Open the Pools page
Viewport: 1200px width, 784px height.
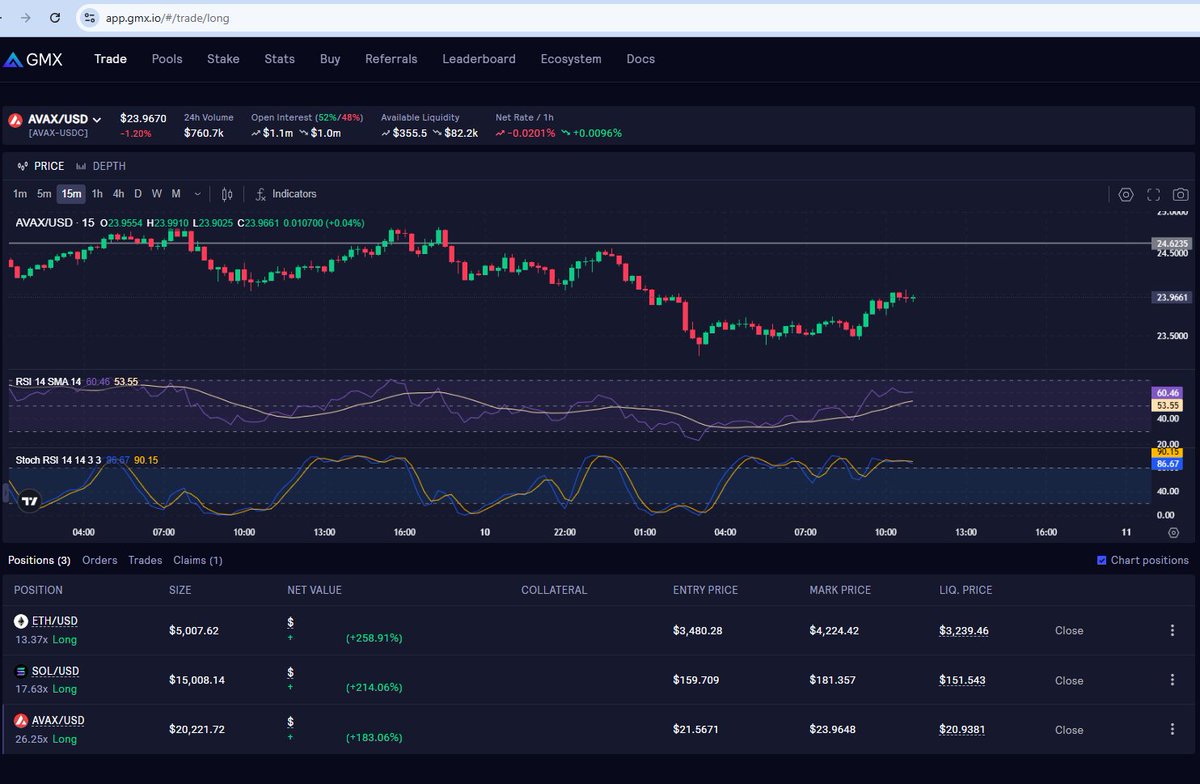[x=167, y=59]
